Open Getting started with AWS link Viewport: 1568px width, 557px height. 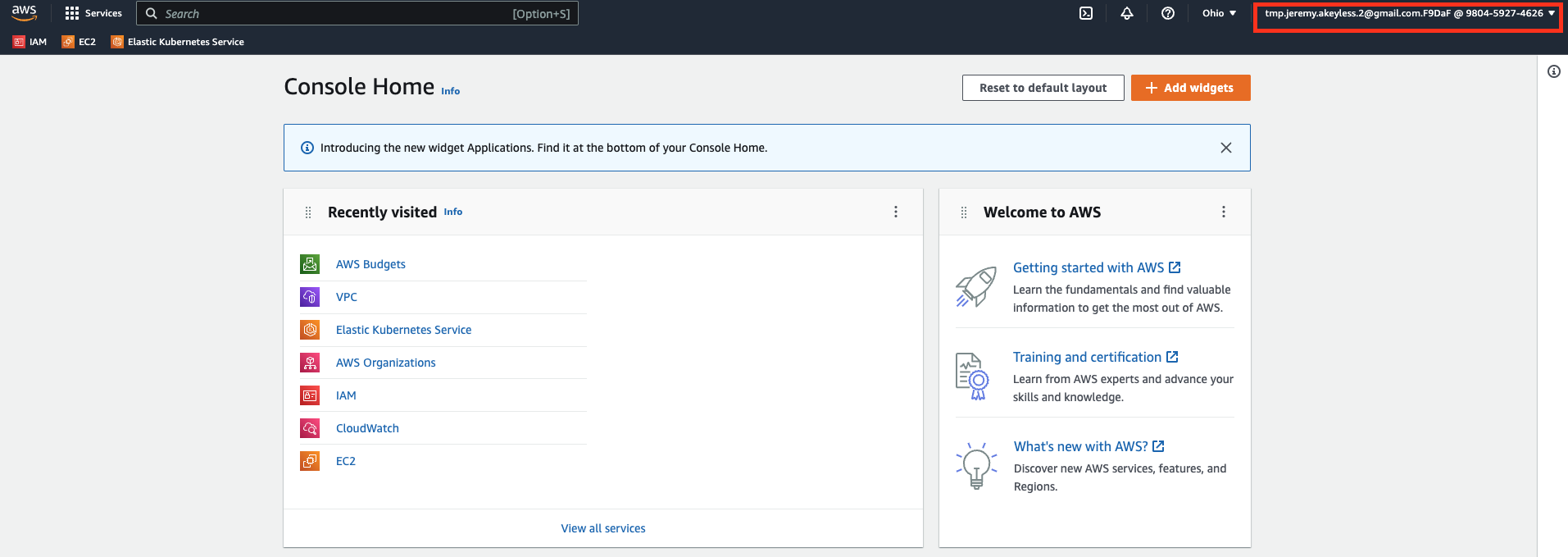1097,267
